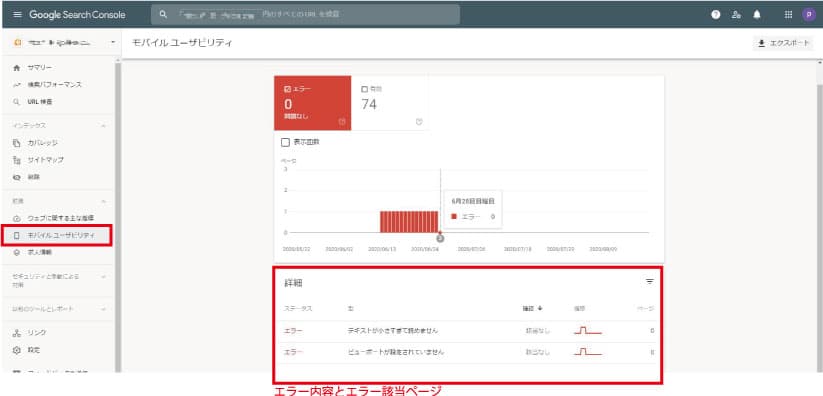823x396 pixels.
Task: Click the sidebar vertical scrollbar
Action: 118,218
